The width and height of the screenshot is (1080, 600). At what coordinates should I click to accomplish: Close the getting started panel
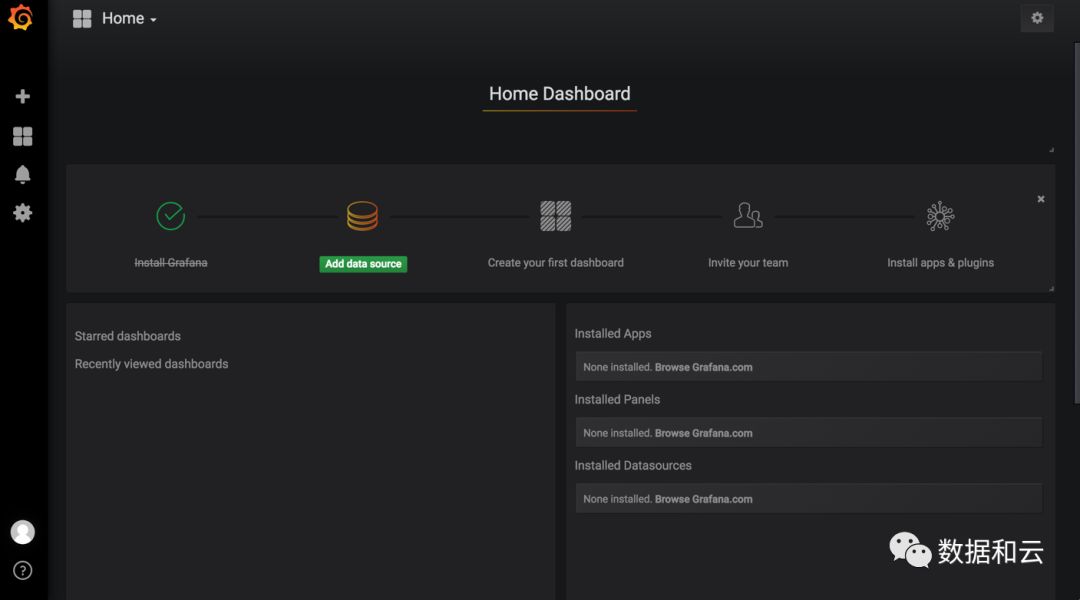coord(1041,199)
